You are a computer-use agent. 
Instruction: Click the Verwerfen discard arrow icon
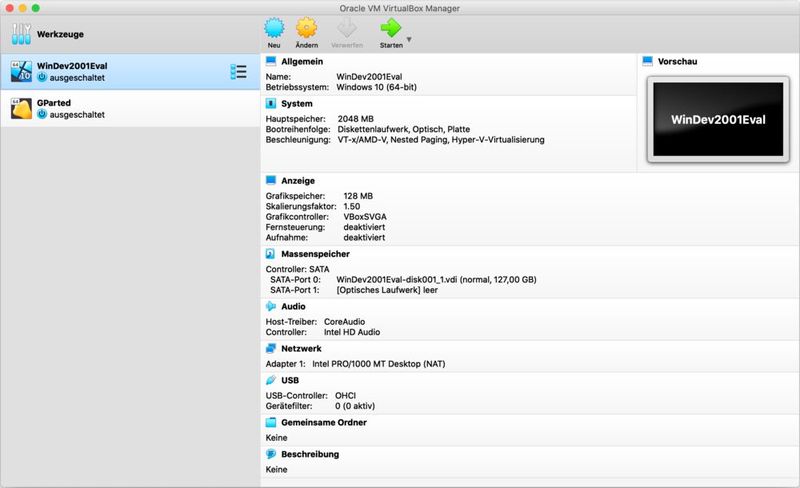pyautogui.click(x=347, y=28)
